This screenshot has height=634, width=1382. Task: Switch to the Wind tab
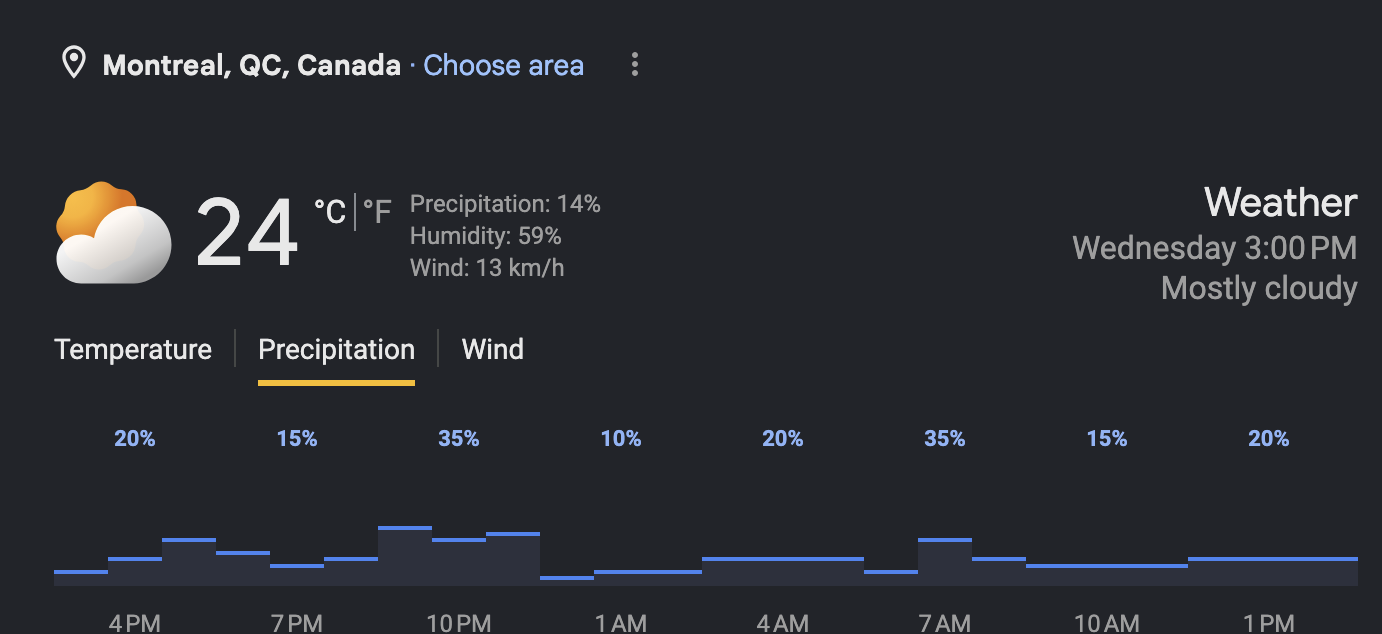[x=493, y=350]
